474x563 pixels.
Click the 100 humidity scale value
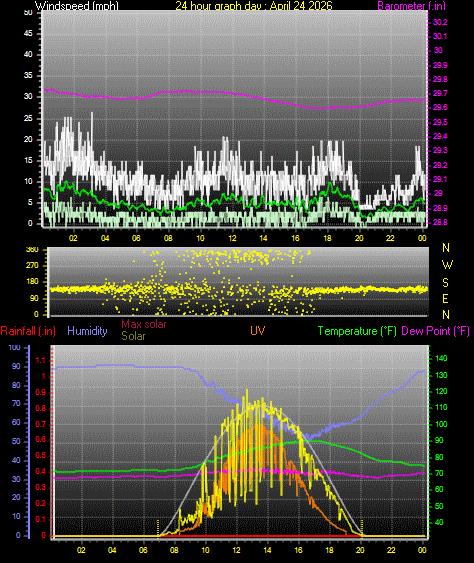point(14,348)
